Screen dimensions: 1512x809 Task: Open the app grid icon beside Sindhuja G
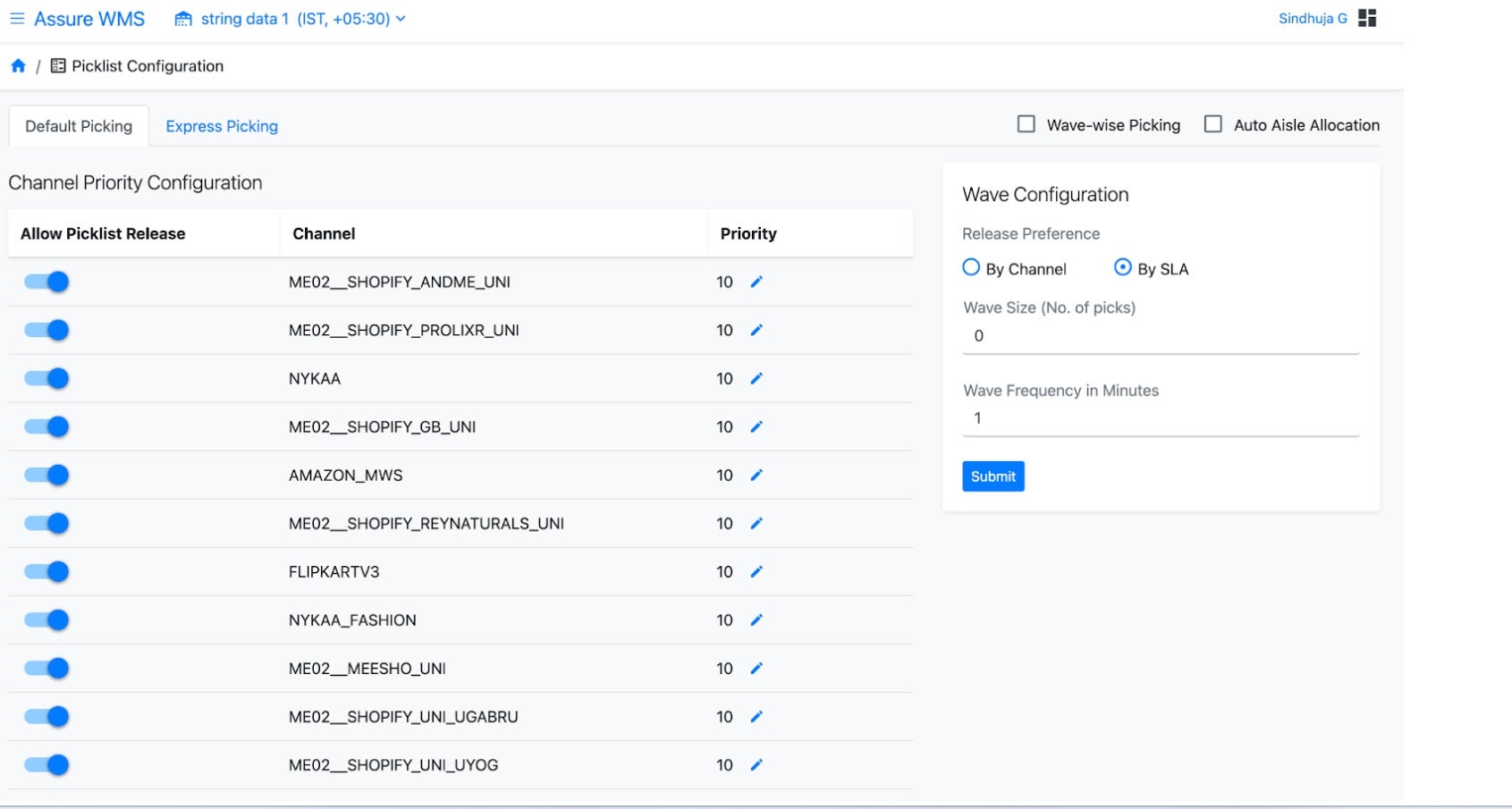pos(1366,19)
